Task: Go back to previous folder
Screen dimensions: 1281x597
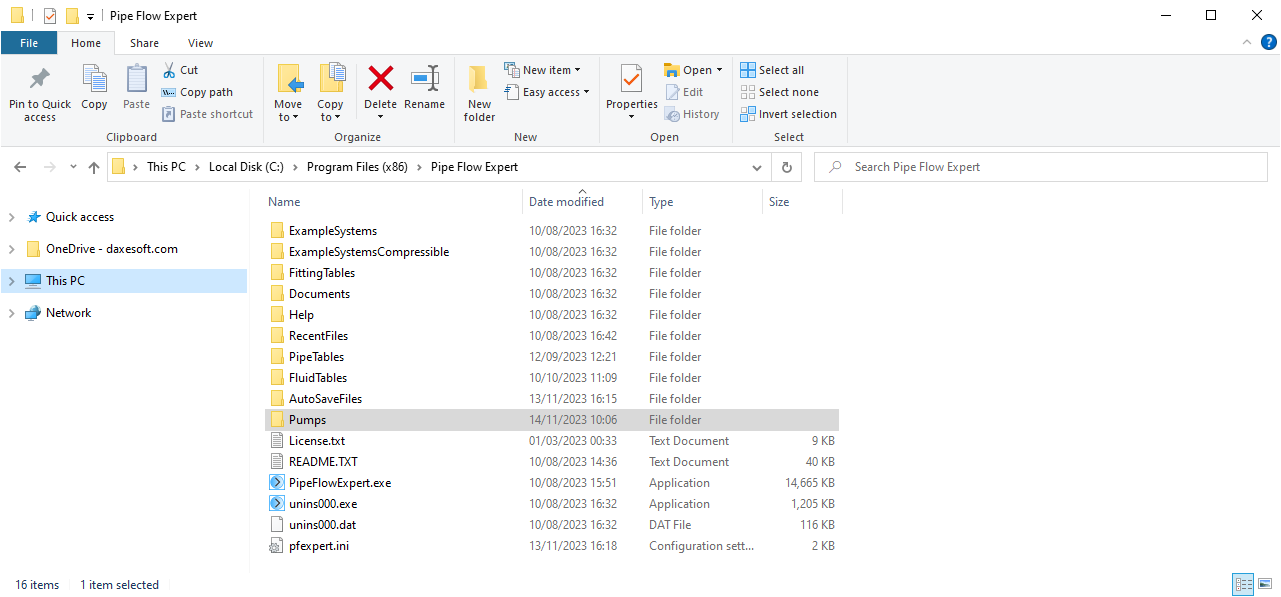Action: pyautogui.click(x=21, y=167)
